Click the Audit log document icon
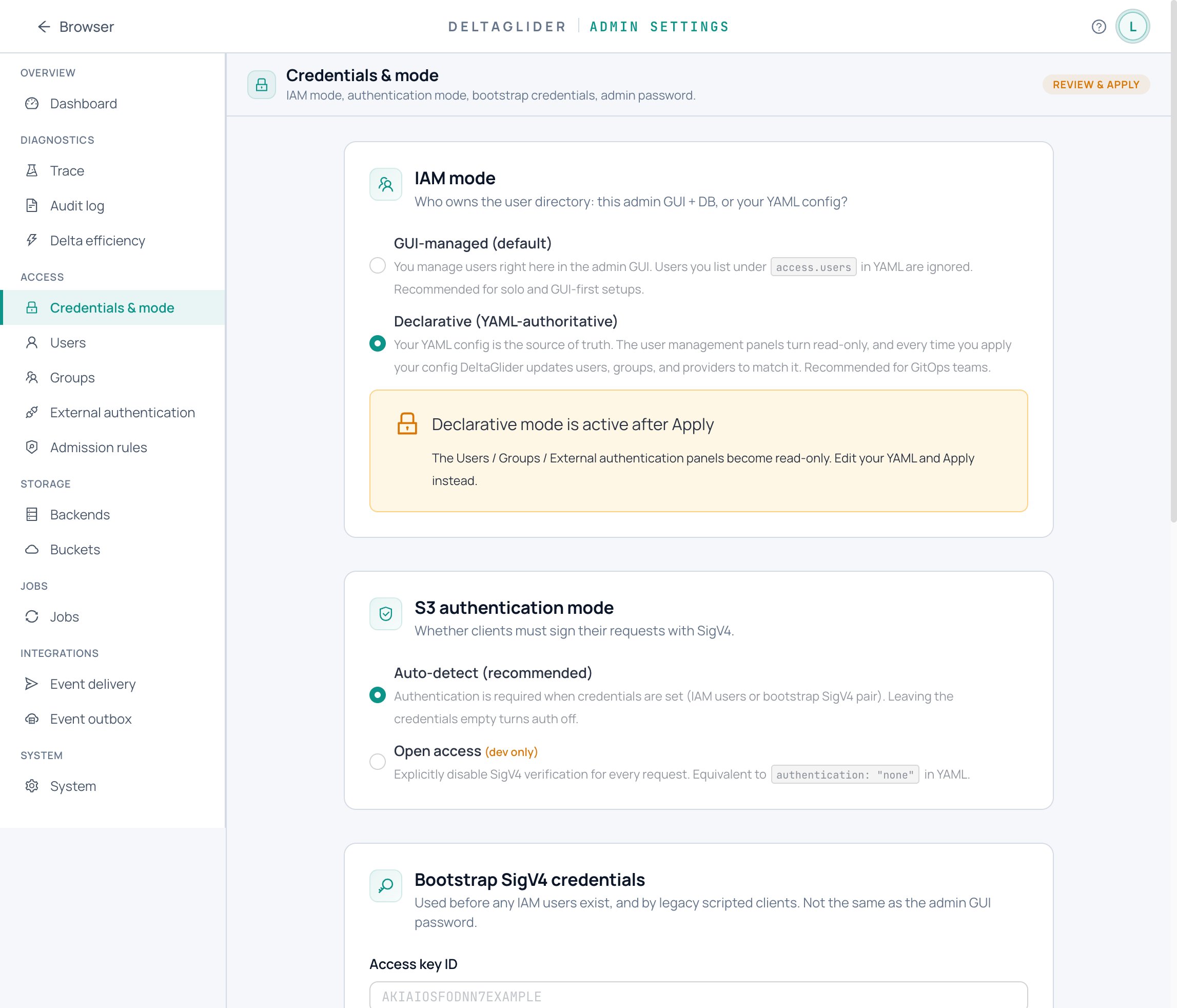1177x1008 pixels. pos(32,206)
